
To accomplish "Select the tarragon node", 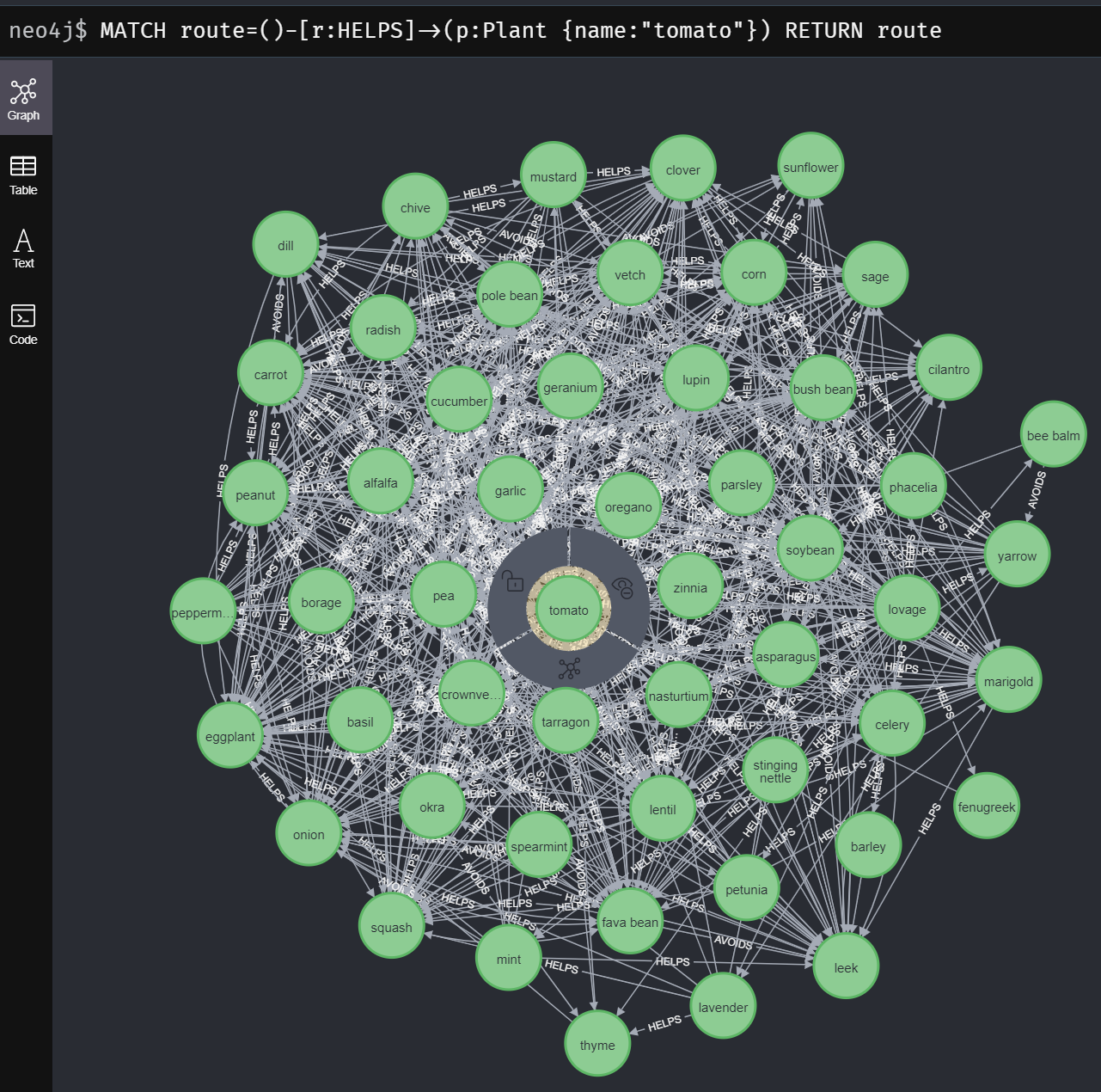I will (x=566, y=722).
